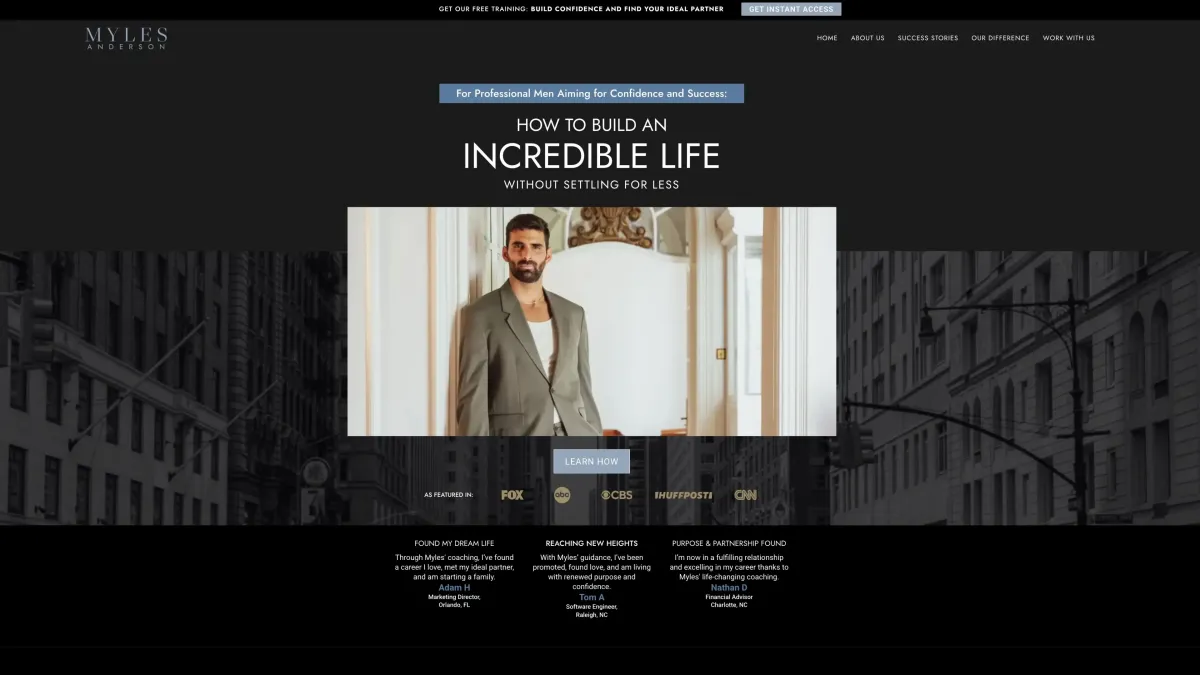Click the Myles Anderson logo

[126, 39]
